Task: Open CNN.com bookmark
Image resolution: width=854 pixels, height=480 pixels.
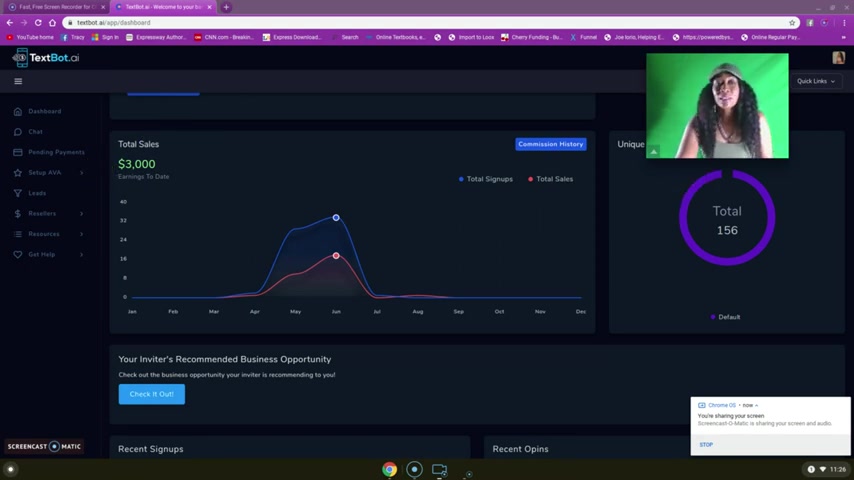Action: click(224, 38)
